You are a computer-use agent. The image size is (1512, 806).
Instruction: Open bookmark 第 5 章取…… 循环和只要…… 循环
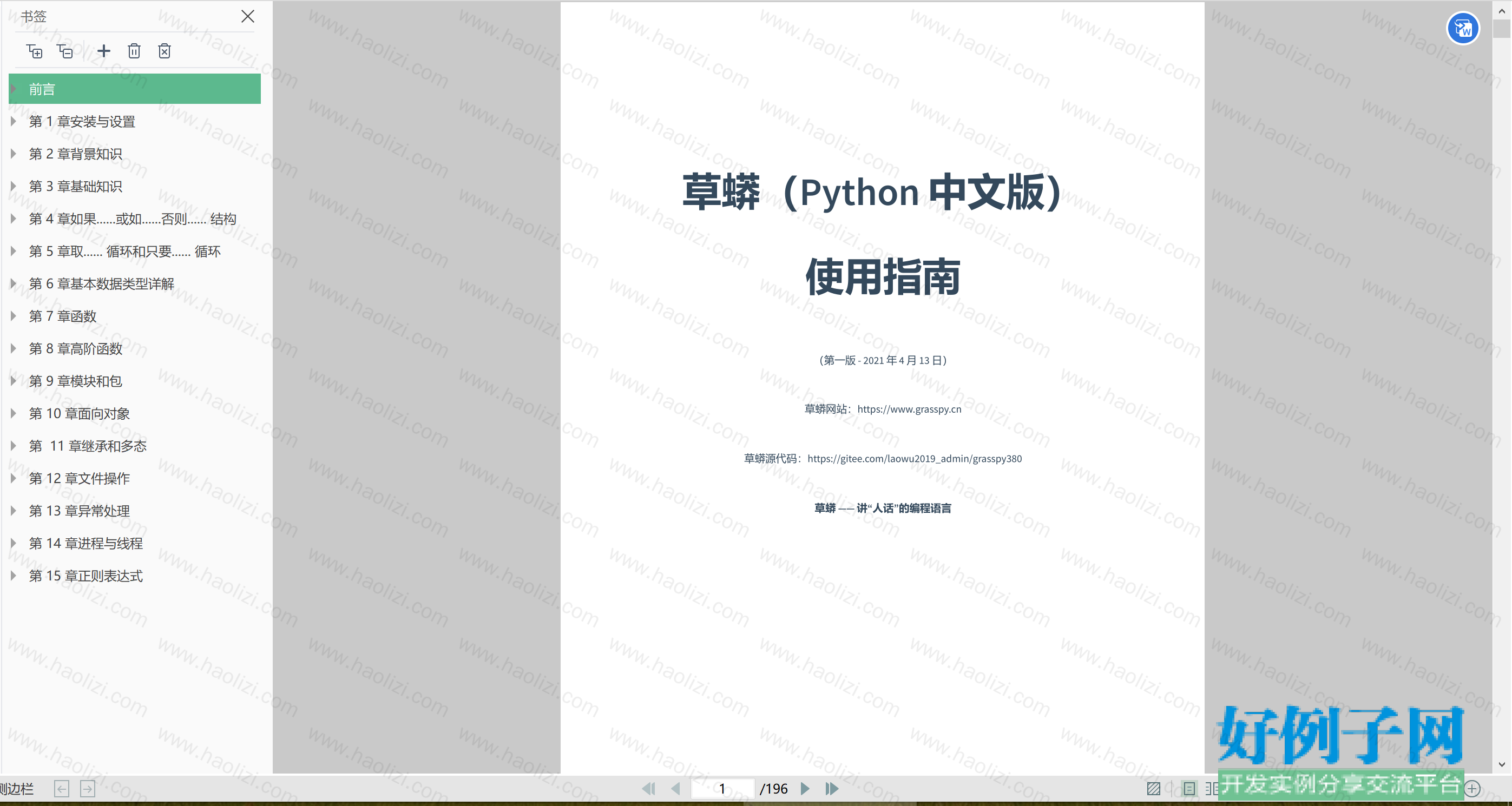click(125, 251)
